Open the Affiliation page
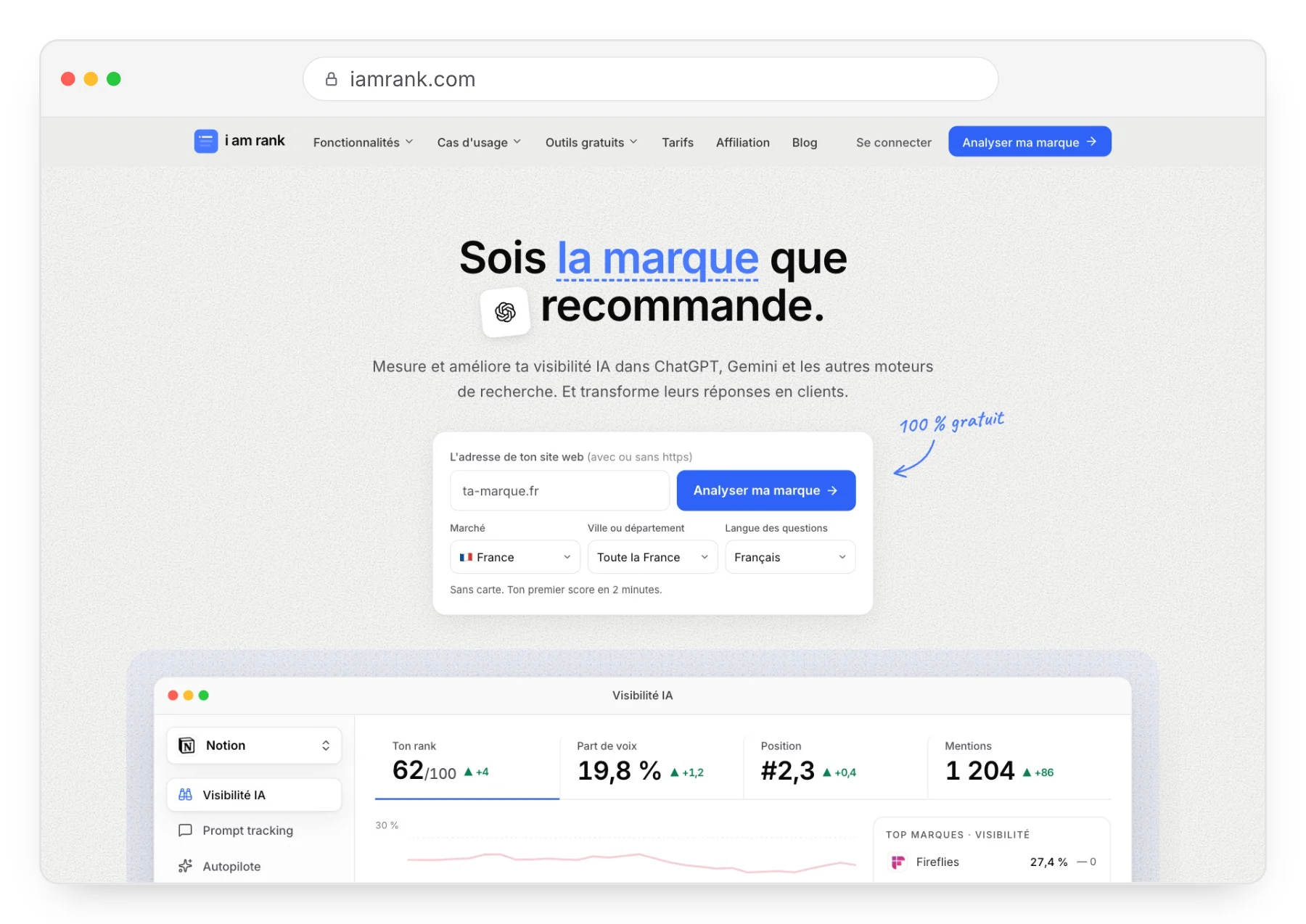 click(x=743, y=142)
